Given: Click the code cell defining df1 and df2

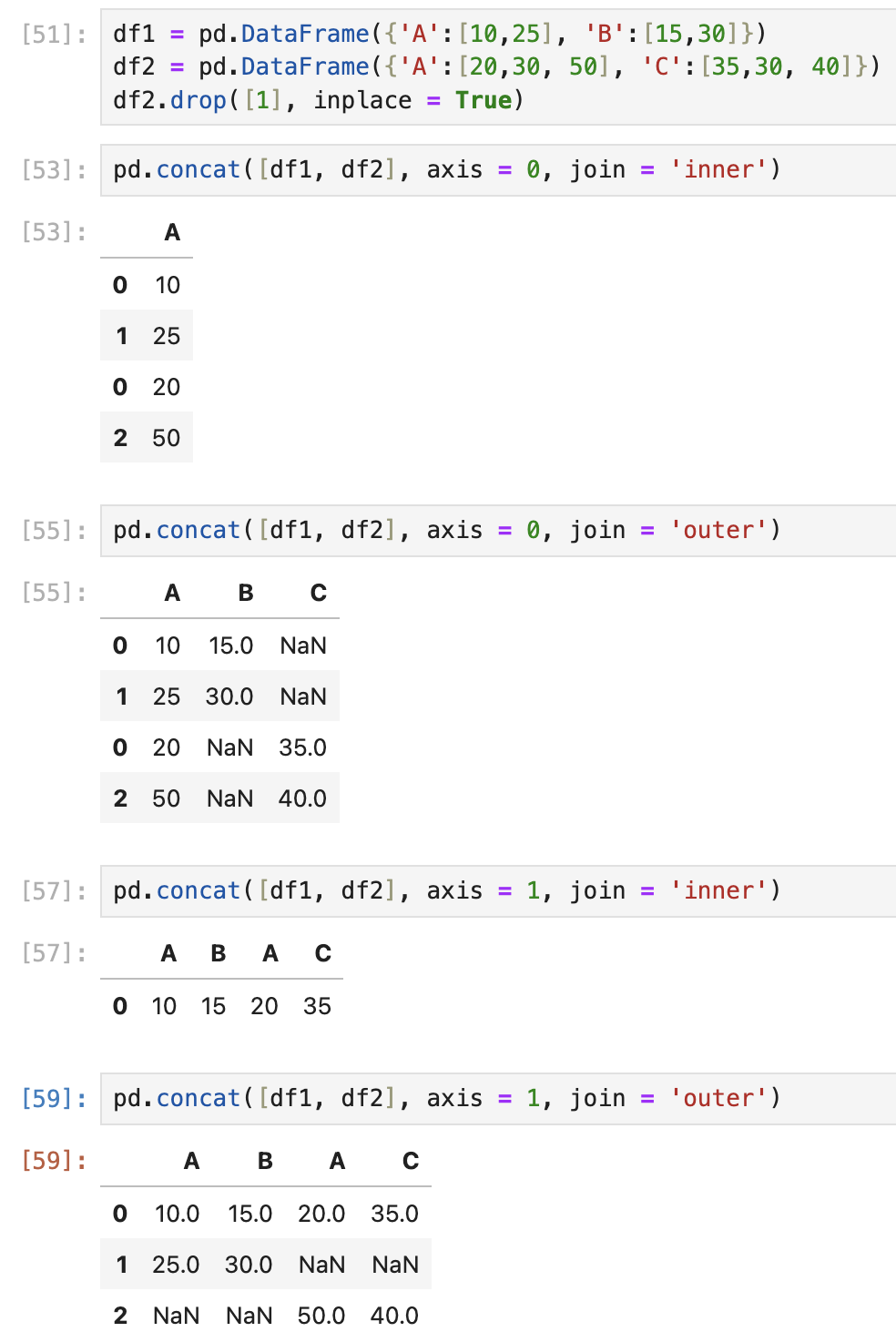Looking at the screenshot, I should coord(498,67).
